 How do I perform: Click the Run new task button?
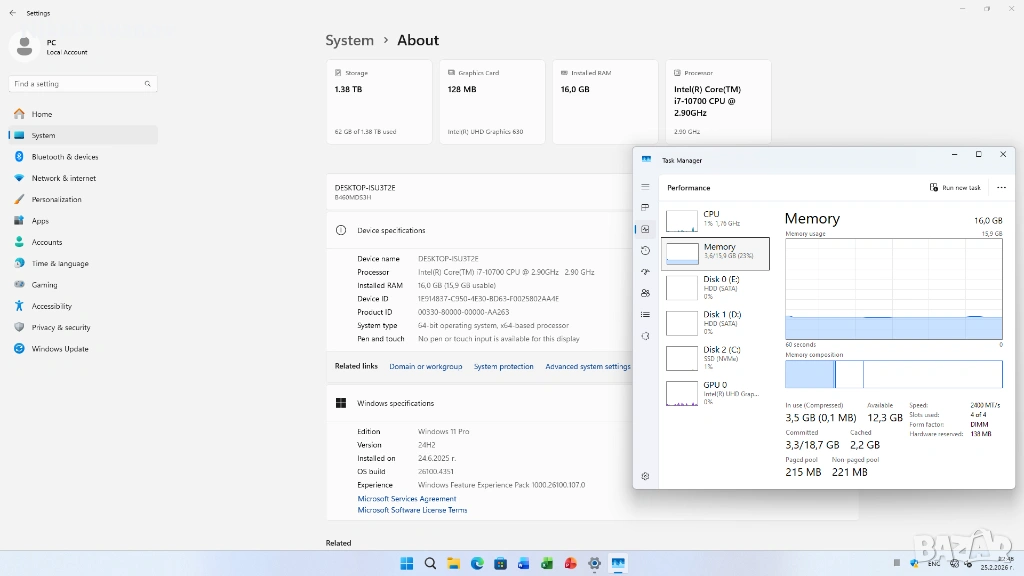955,188
